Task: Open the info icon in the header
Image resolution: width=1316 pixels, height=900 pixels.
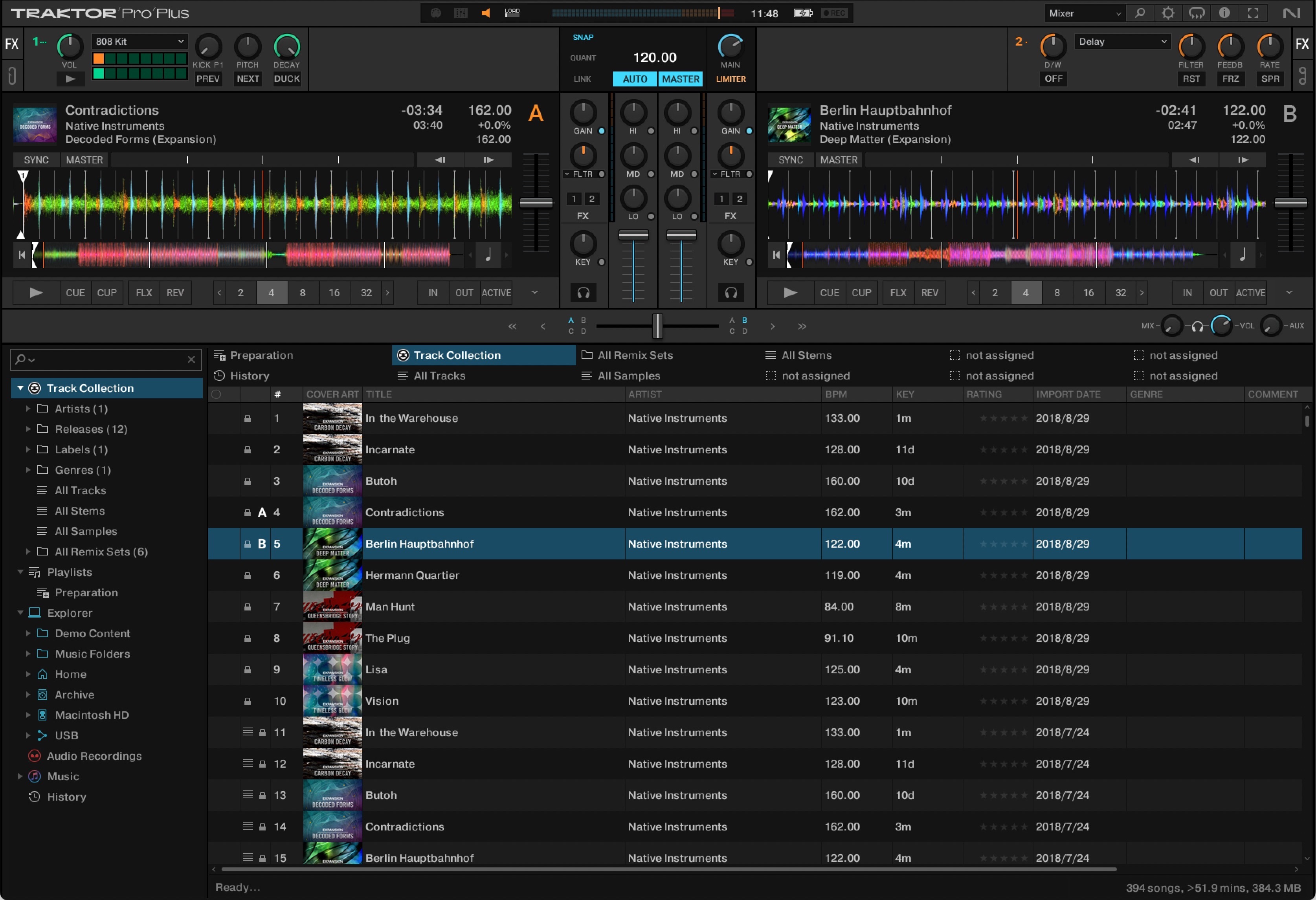Action: pyautogui.click(x=1224, y=13)
